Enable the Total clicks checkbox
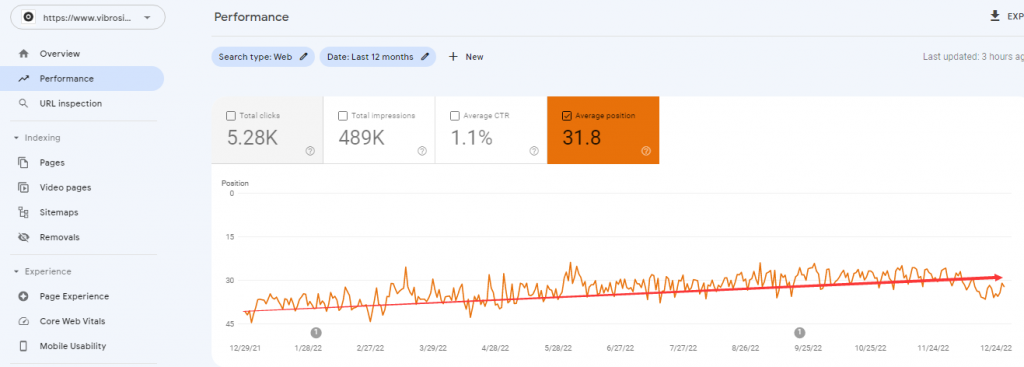 tap(231, 116)
